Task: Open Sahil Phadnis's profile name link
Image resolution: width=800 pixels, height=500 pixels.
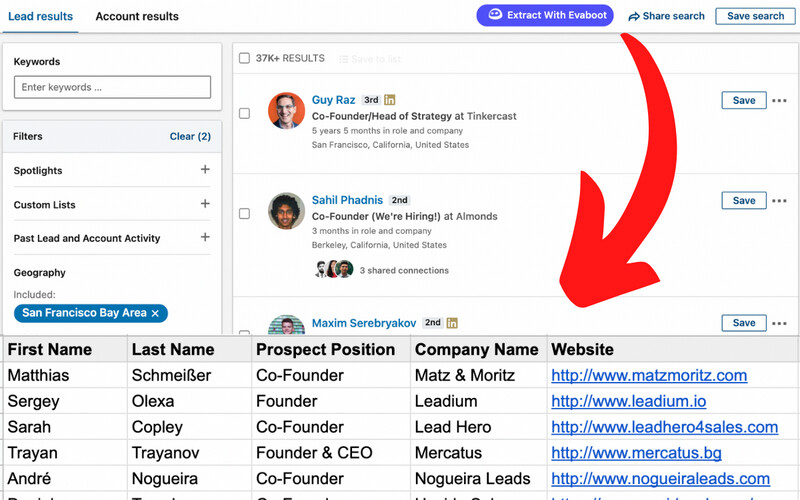Action: [347, 200]
